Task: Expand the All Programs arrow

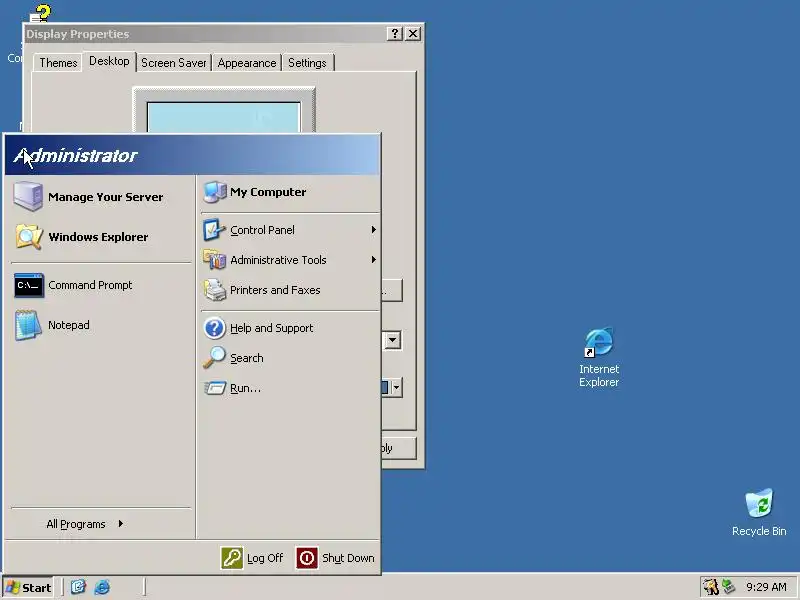Action: pos(120,523)
